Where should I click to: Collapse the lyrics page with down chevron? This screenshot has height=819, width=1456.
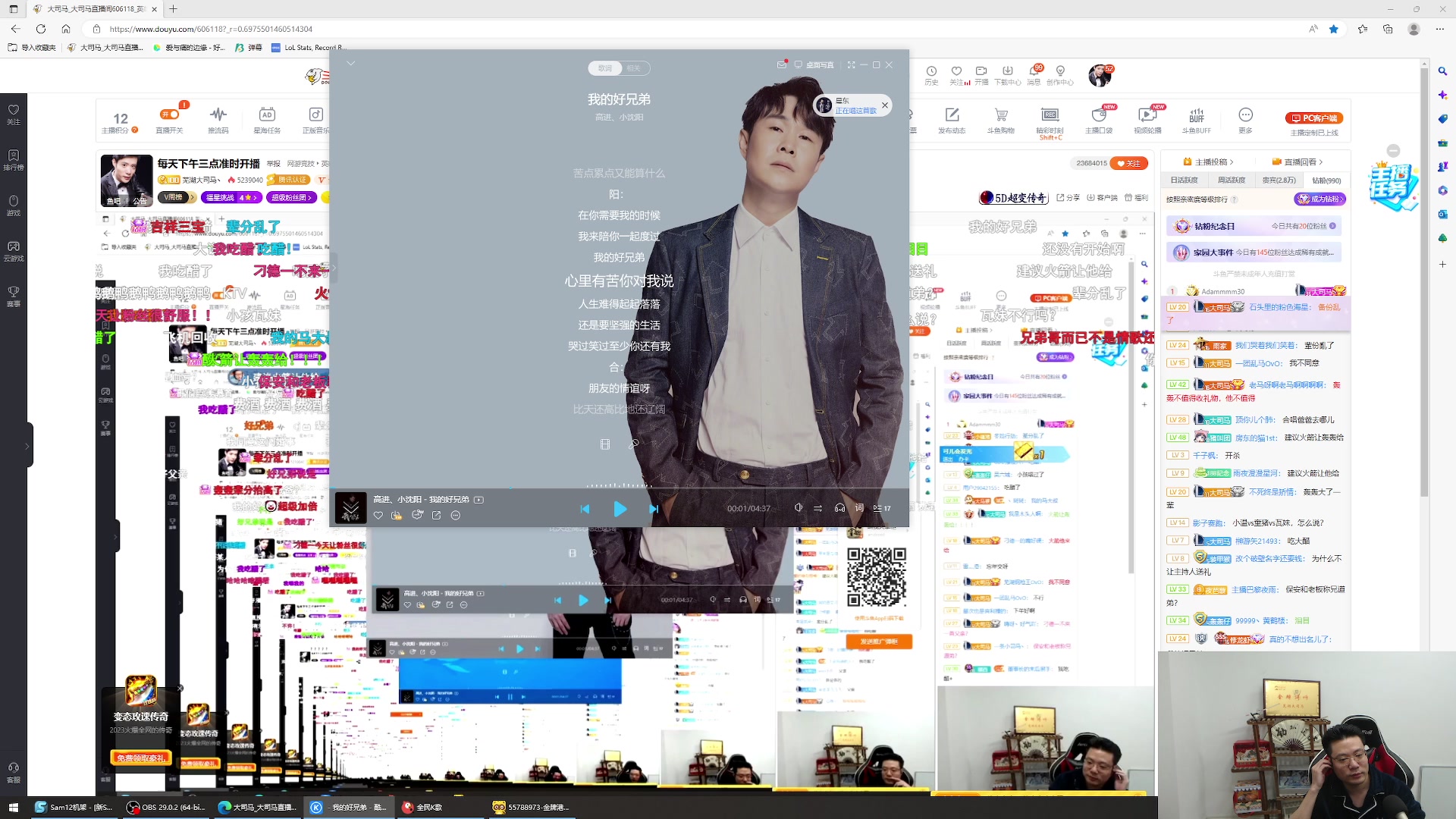pyautogui.click(x=350, y=64)
